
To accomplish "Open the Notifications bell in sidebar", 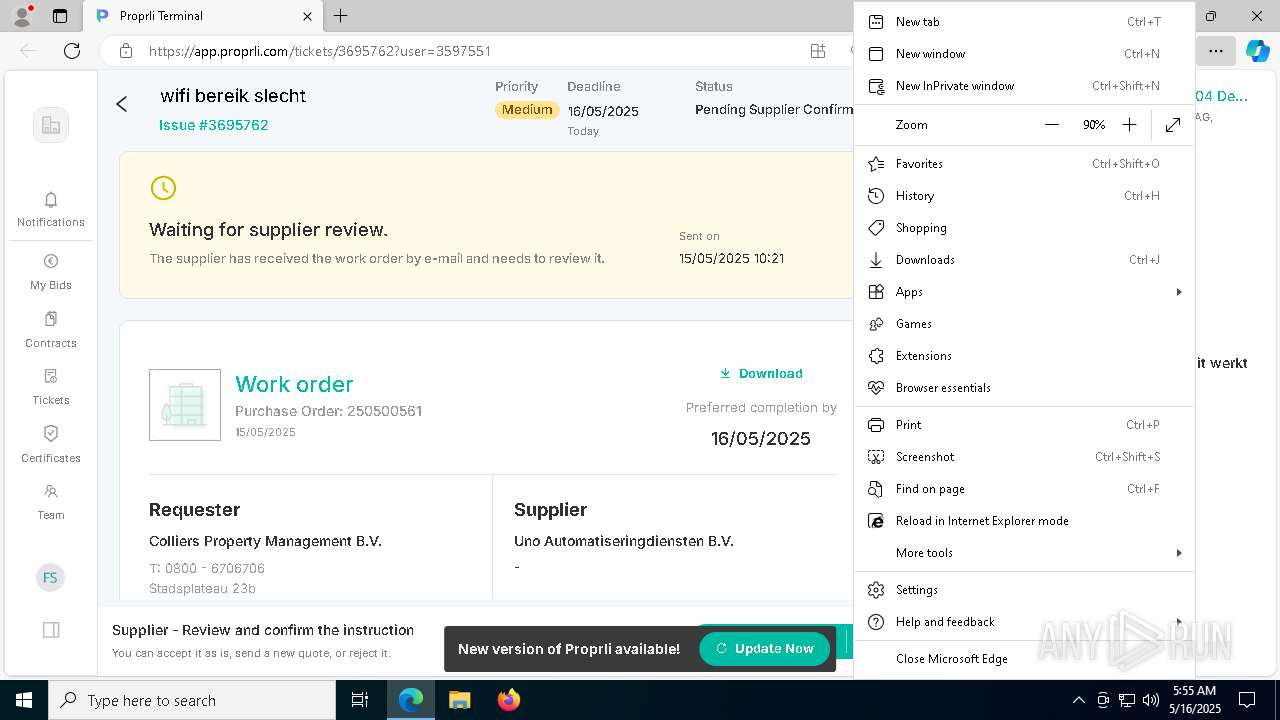I will pos(51,210).
